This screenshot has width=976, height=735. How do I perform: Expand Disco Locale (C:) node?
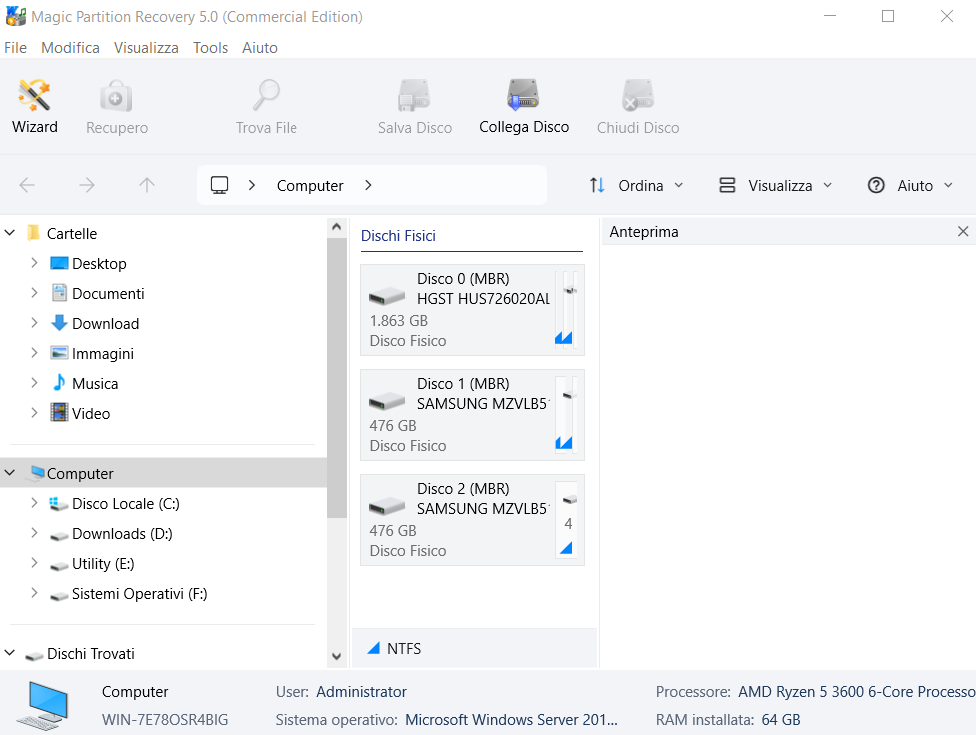[34, 502]
